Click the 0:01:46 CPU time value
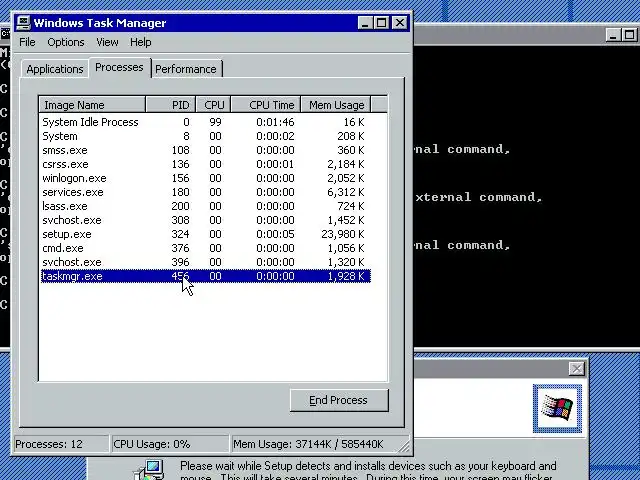This screenshot has width=640, height=480. pyautogui.click(x=275, y=122)
